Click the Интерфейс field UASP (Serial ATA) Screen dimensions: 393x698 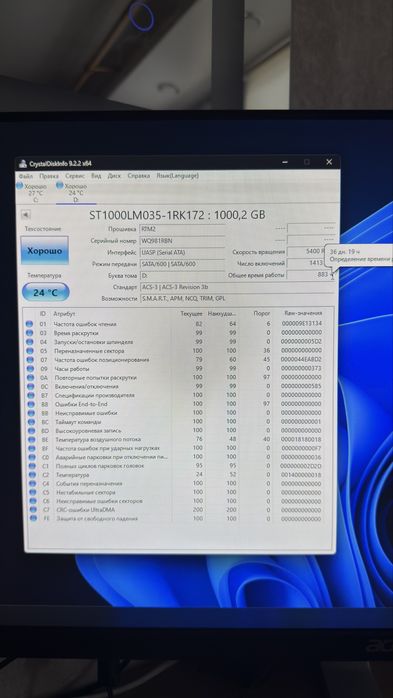(182, 252)
